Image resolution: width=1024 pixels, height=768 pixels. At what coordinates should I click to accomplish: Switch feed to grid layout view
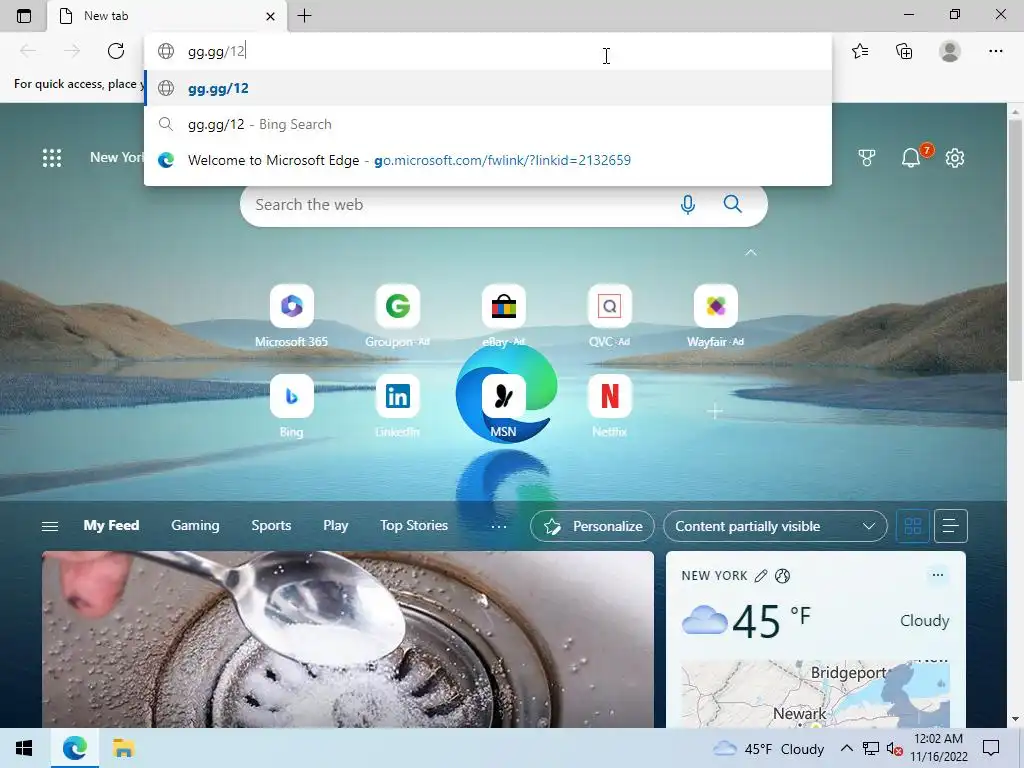pyautogui.click(x=912, y=526)
